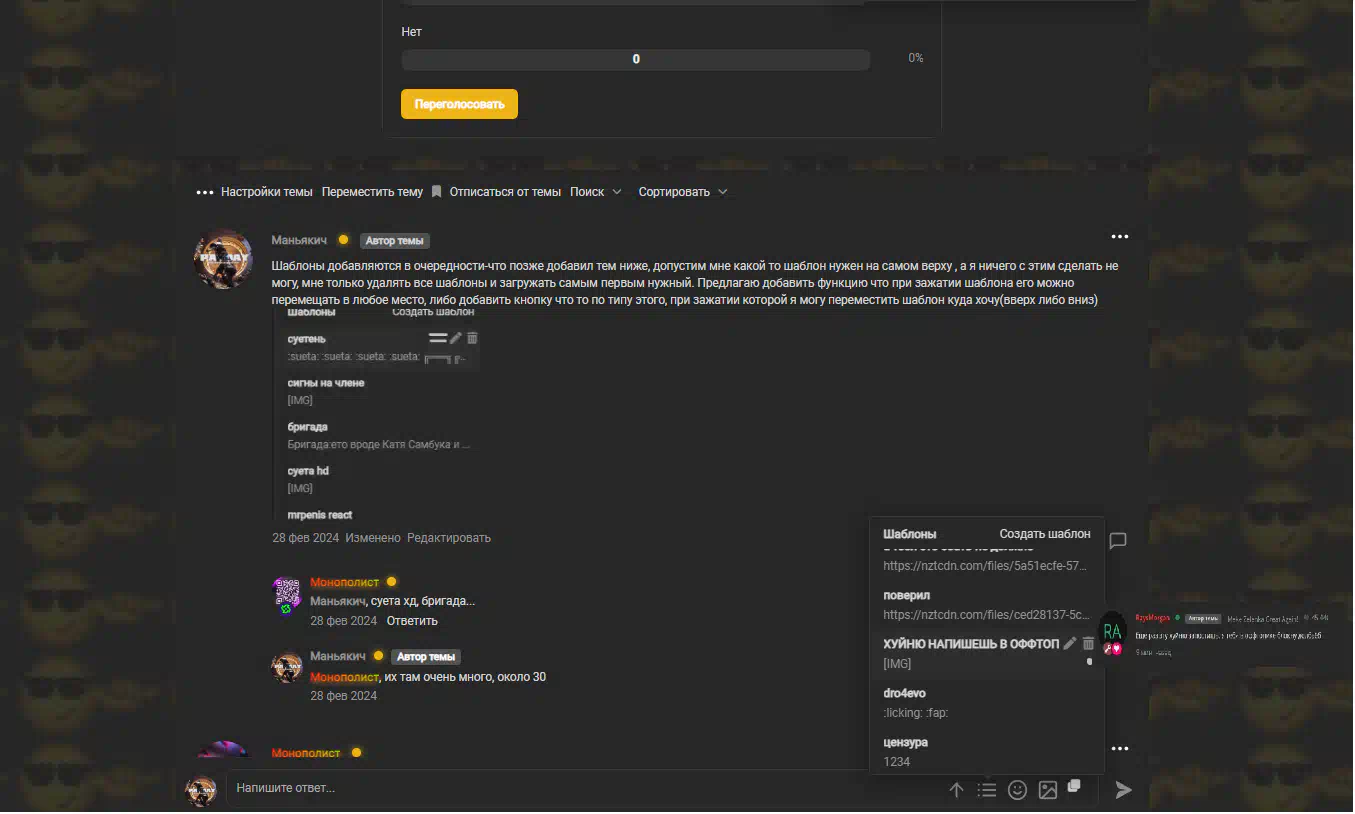1355x814 pixels.
Task: Open Маньякич avatar on the first post
Action: (x=223, y=260)
